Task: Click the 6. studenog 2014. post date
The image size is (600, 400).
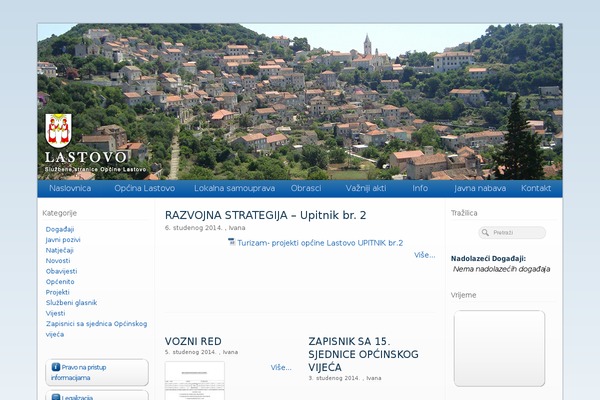Action: click(x=194, y=228)
